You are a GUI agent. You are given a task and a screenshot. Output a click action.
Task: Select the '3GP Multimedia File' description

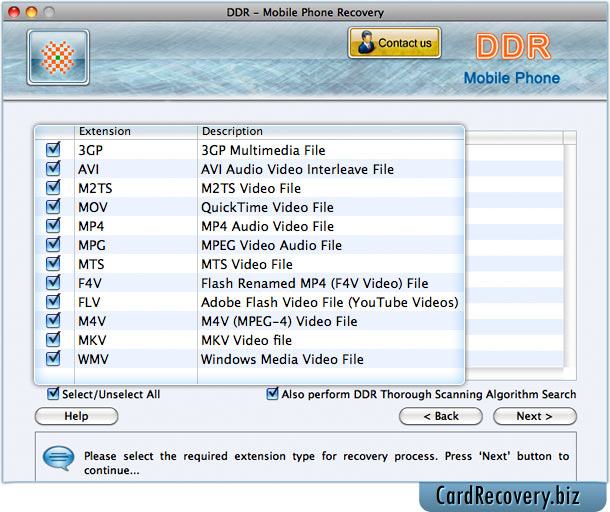click(x=263, y=150)
